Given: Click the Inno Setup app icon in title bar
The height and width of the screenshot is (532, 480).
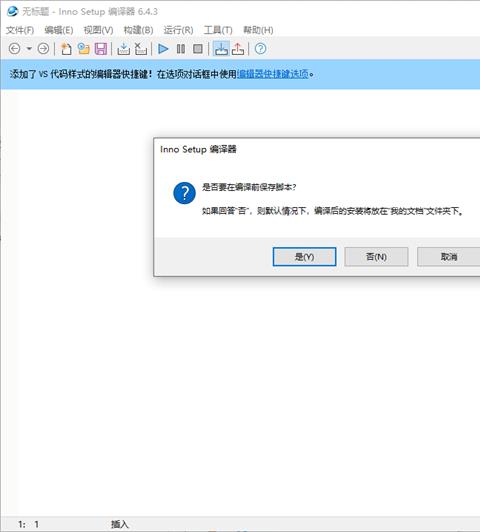Looking at the screenshot, I should pyautogui.click(x=12, y=12).
